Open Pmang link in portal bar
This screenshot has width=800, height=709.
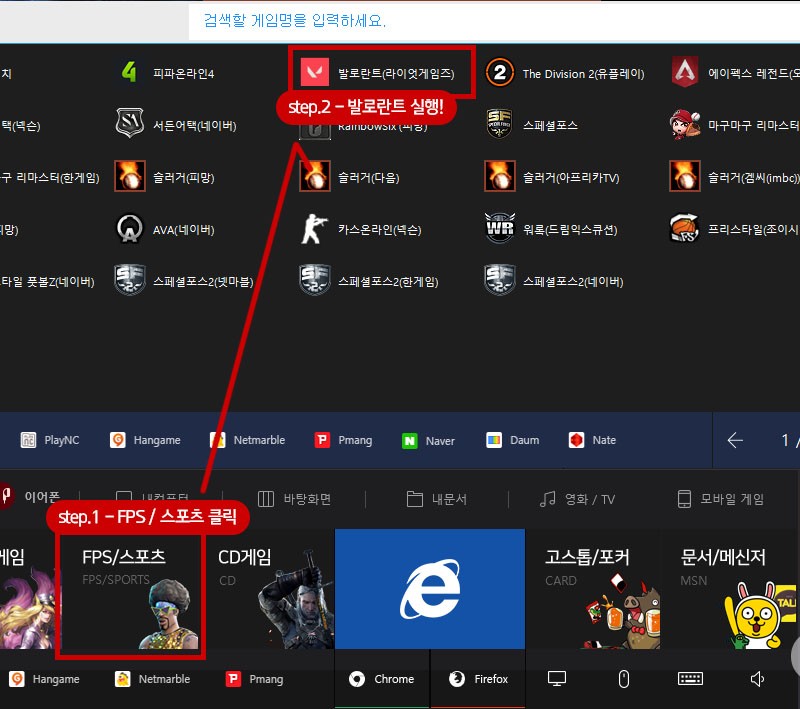[344, 440]
